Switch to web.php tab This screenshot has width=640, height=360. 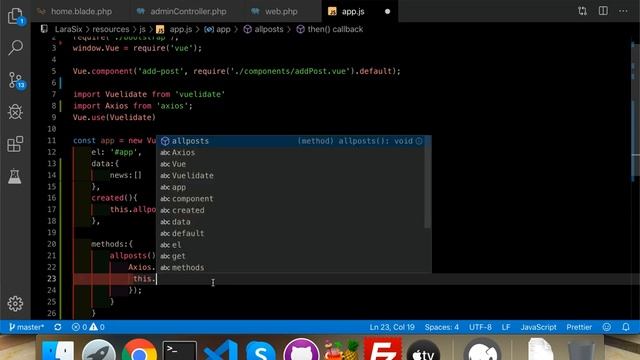coord(281,11)
